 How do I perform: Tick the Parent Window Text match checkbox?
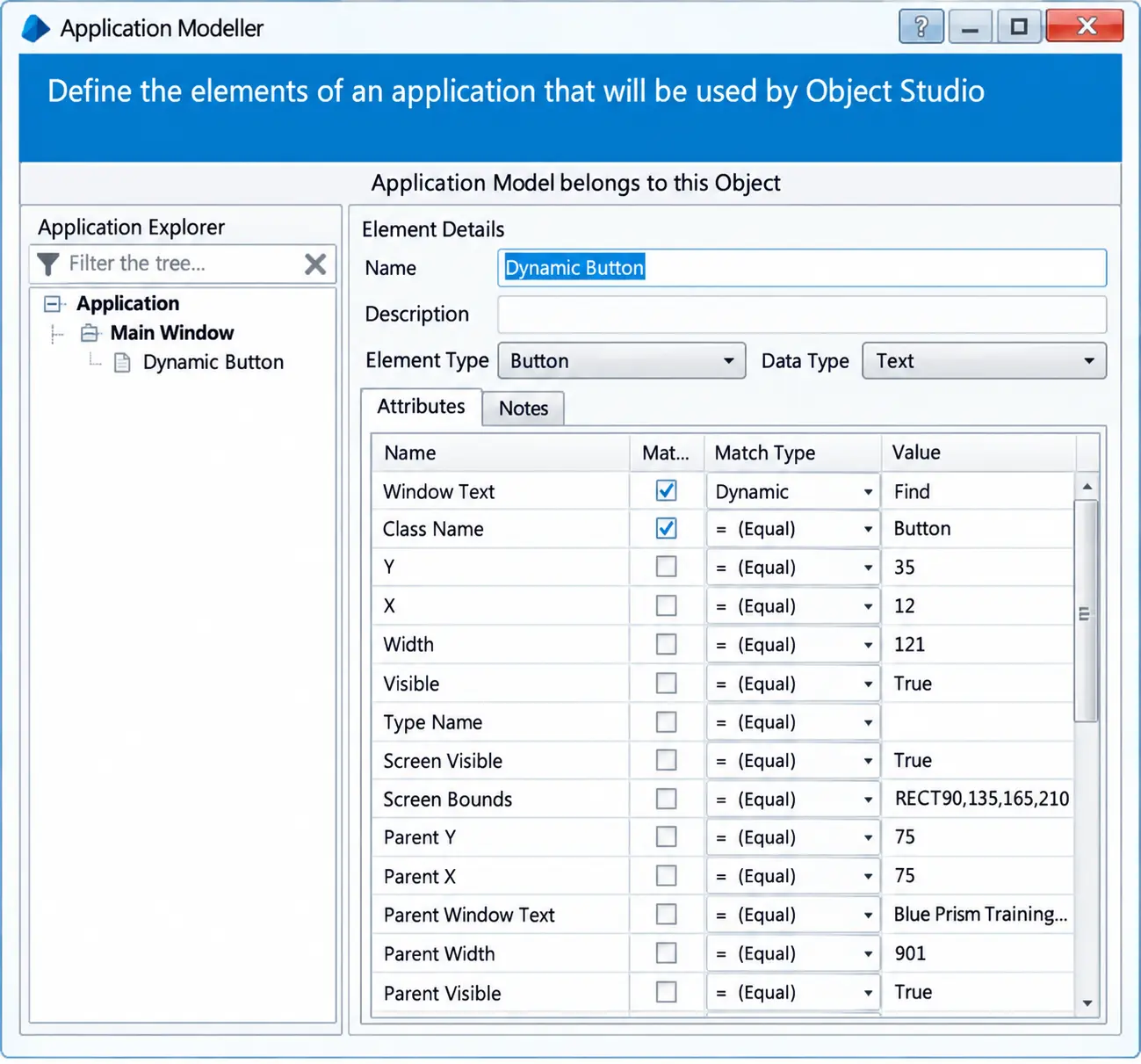[x=667, y=914]
